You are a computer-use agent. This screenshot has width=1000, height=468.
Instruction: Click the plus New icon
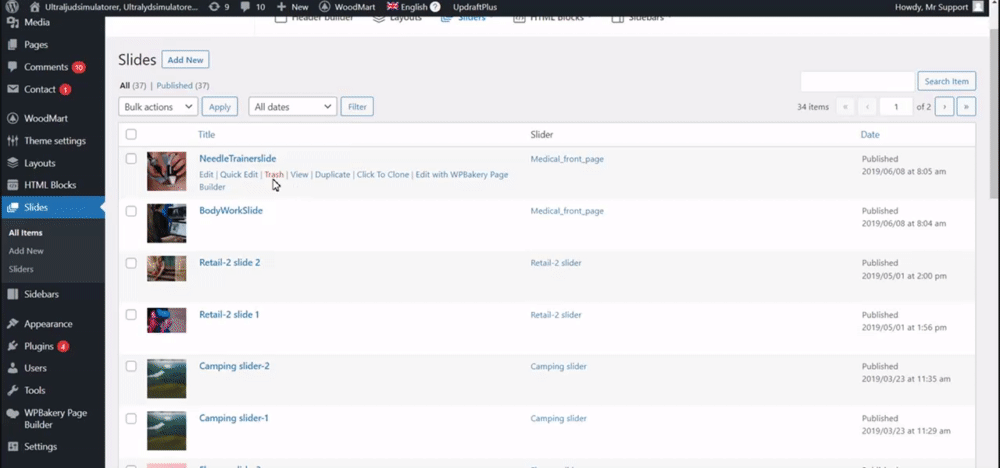[281, 7]
